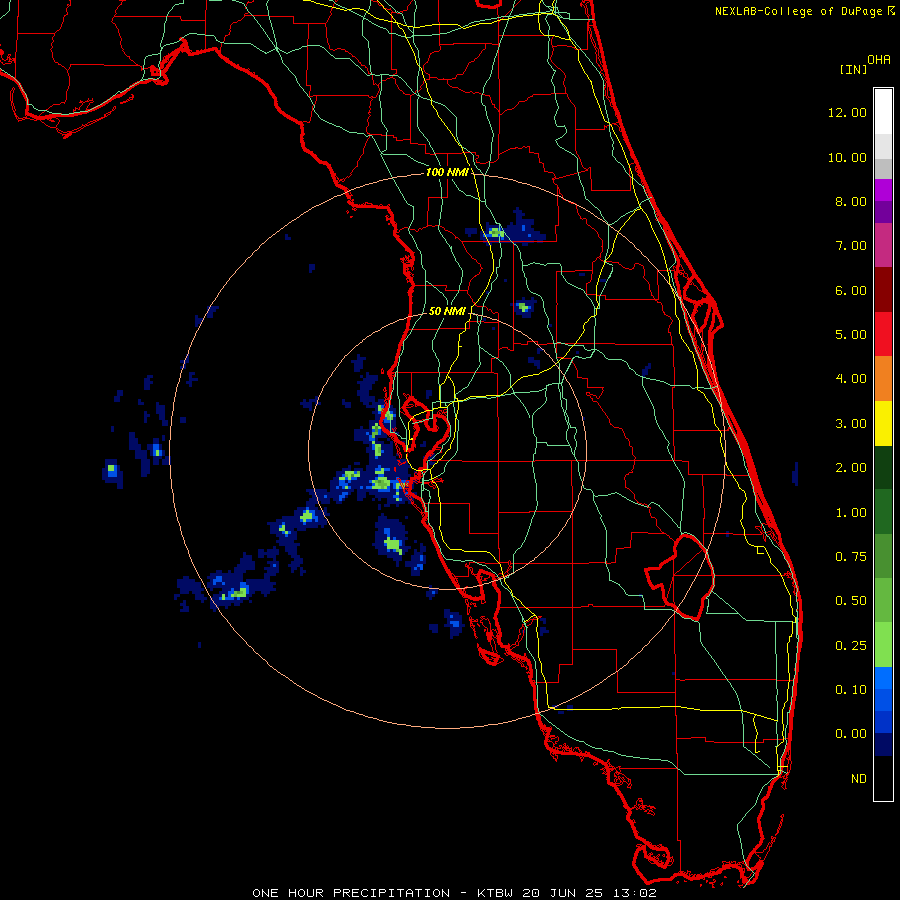The height and width of the screenshot is (900, 900).
Task: Click the yellow 3.00 color band in legend
Action: point(883,423)
